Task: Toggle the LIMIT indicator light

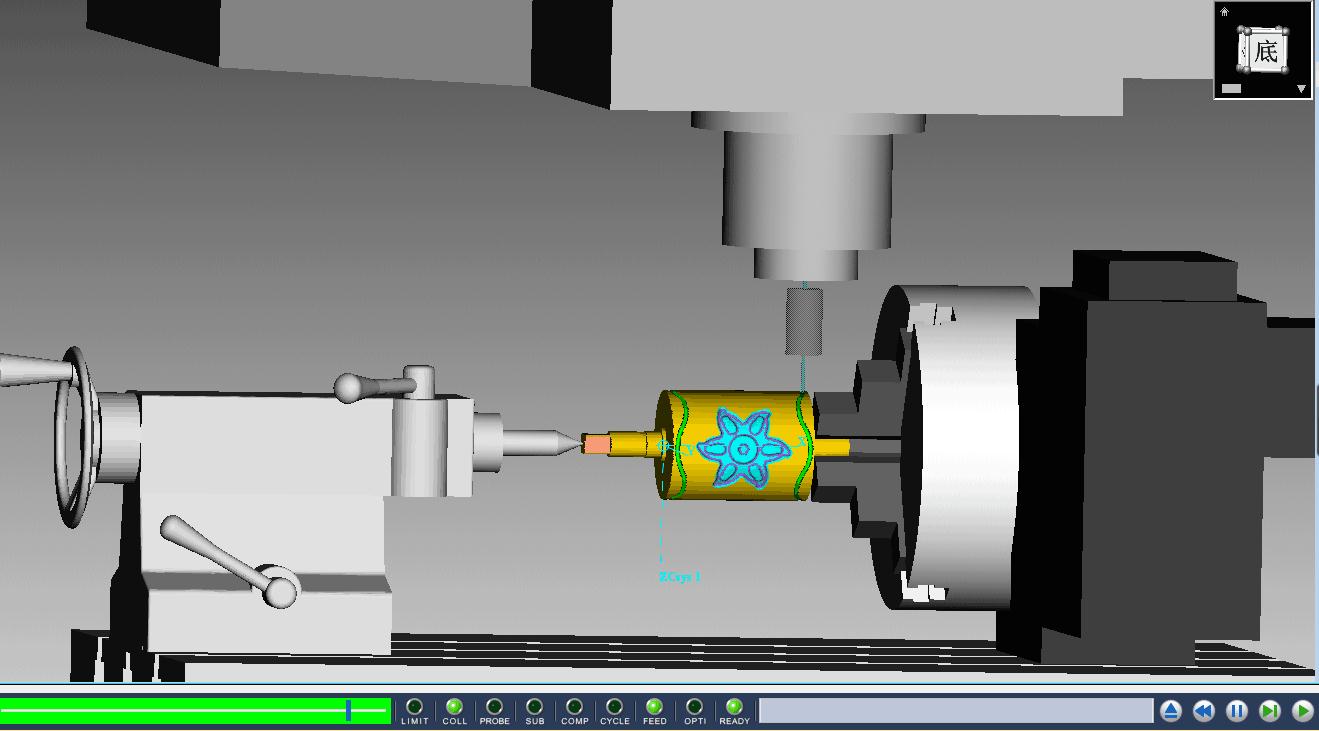Action: click(414, 707)
